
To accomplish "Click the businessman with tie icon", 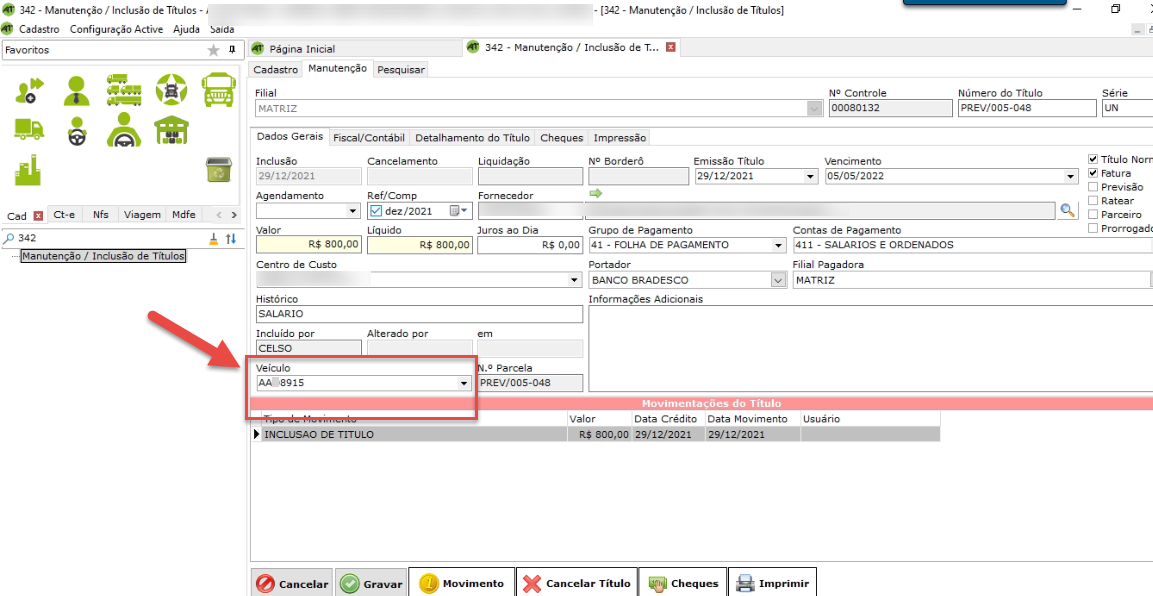I will tap(76, 91).
